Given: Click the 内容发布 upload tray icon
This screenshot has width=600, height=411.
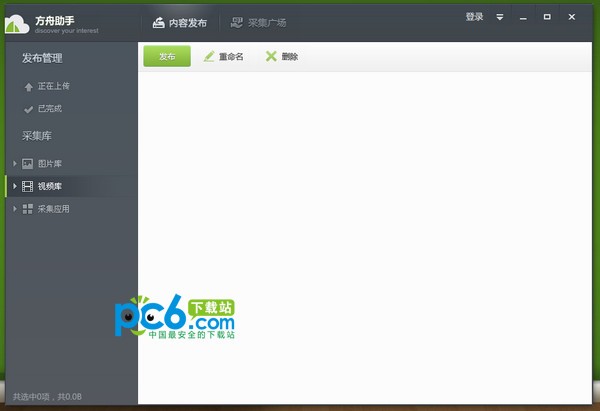Looking at the screenshot, I should (158, 23).
